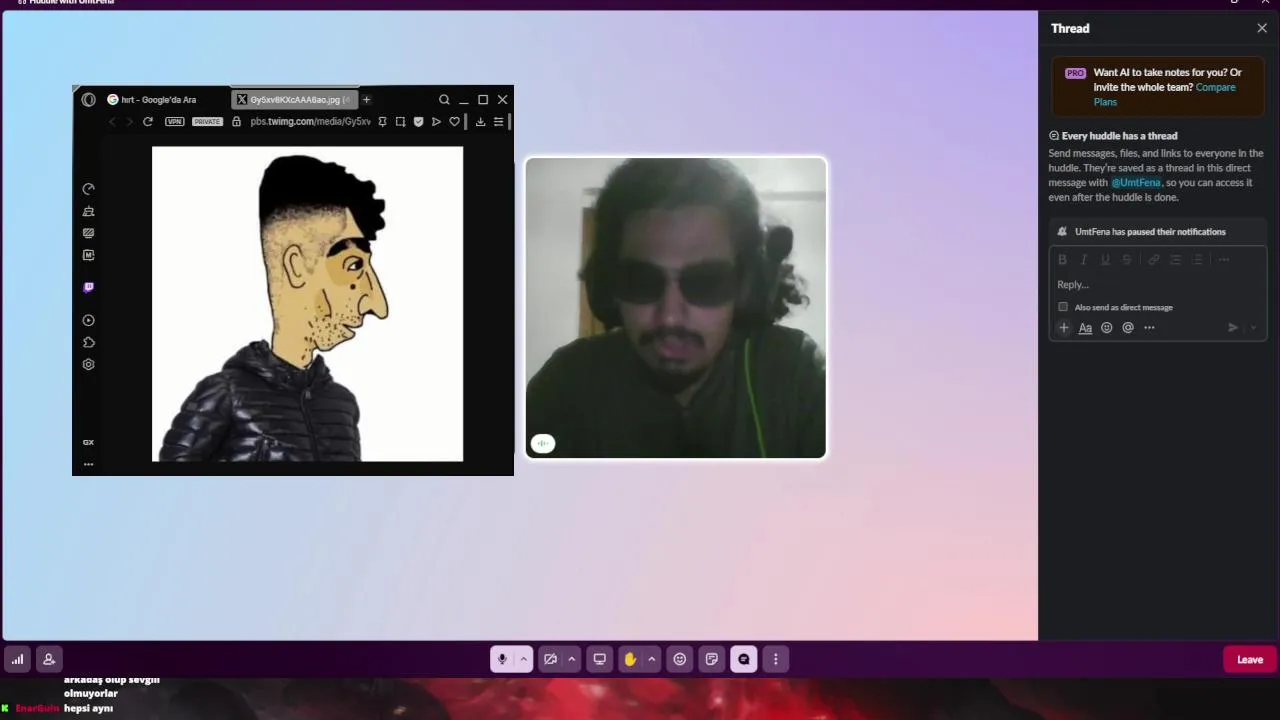Open the huddle notes canvas icon
Image resolution: width=1280 pixels, height=720 pixels.
(712, 659)
